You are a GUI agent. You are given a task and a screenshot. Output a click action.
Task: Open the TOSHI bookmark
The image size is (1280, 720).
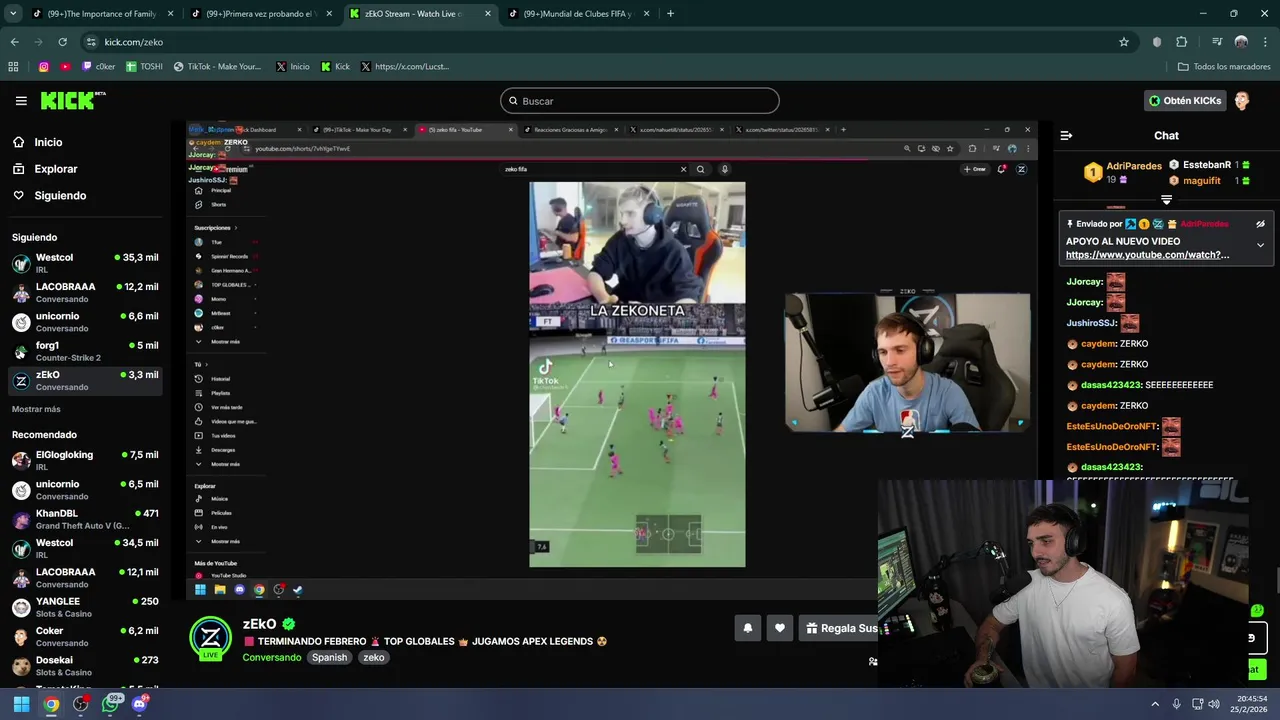[x=144, y=67]
